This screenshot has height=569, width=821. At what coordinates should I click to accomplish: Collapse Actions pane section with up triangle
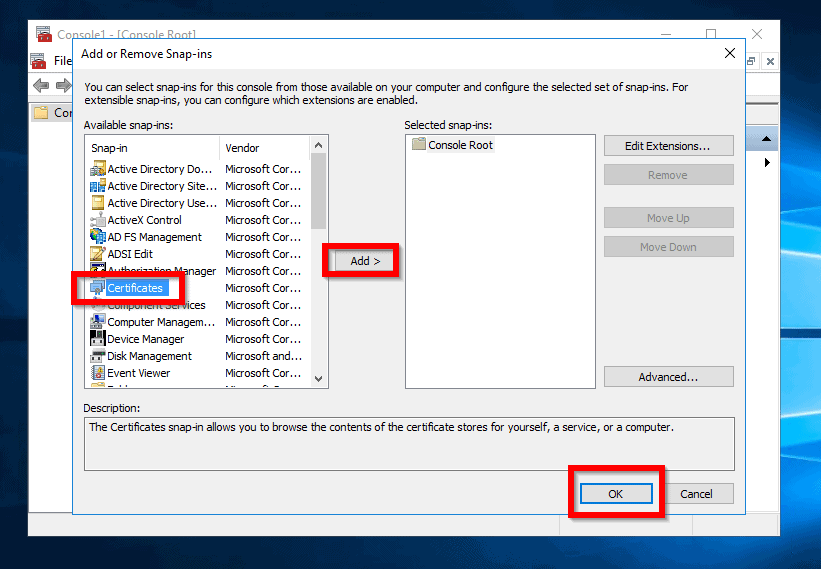pos(766,139)
